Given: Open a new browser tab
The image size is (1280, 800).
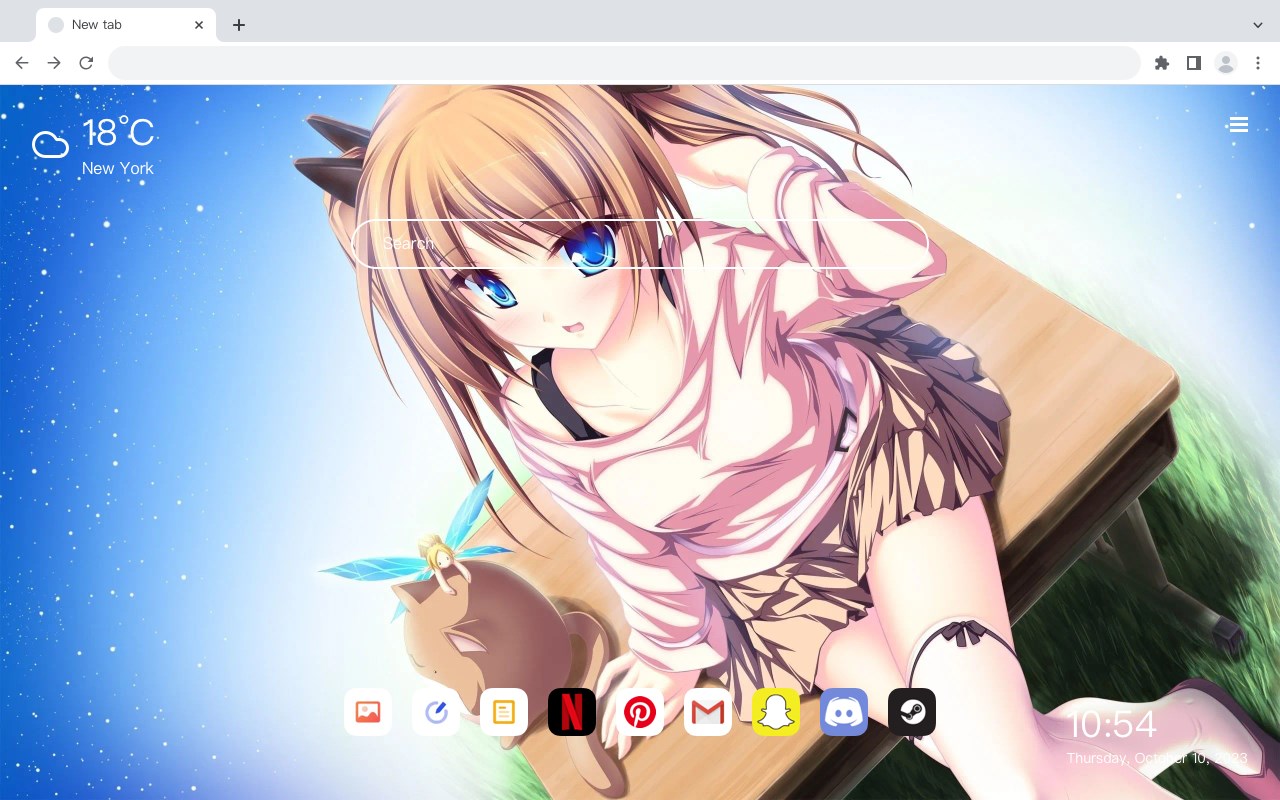Looking at the screenshot, I should point(238,25).
